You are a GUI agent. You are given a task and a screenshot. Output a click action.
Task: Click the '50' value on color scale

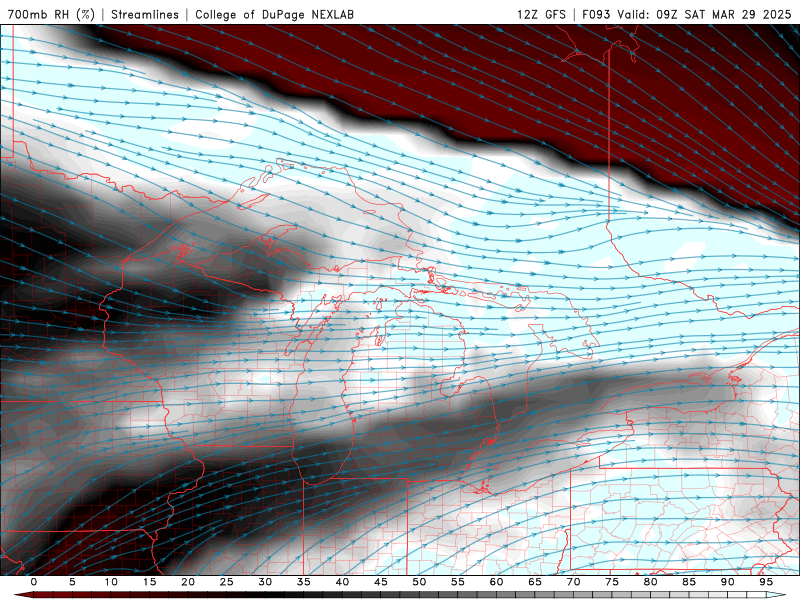point(419,582)
